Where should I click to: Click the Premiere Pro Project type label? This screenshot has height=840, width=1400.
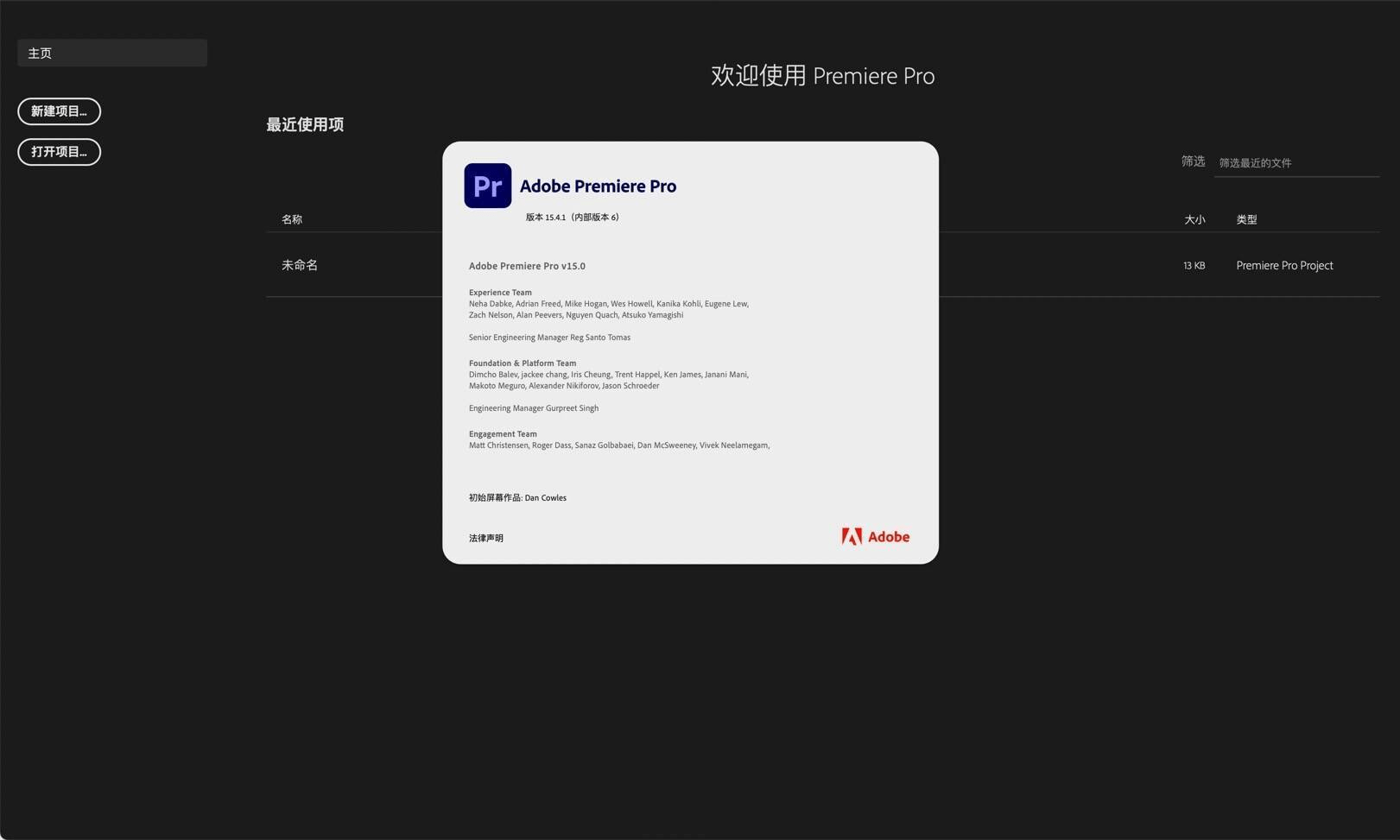(x=1284, y=265)
